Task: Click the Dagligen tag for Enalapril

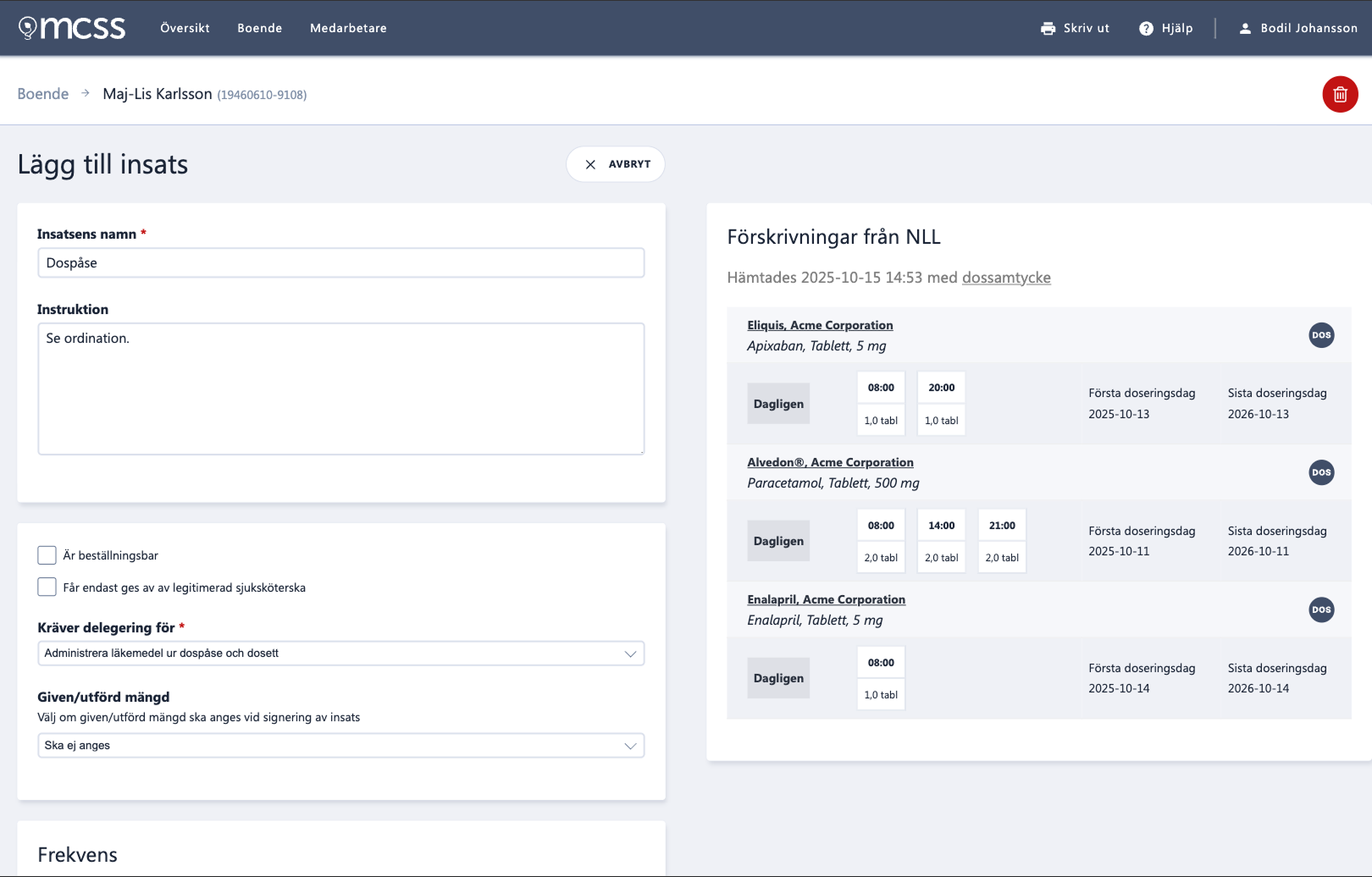Action: pyautogui.click(x=778, y=678)
